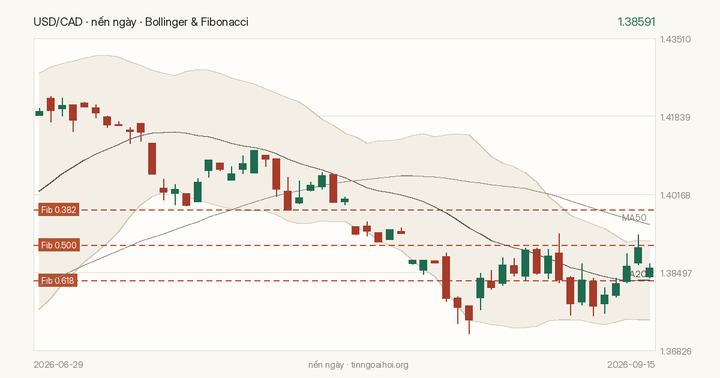Click the end date 2026-09-15

pyautogui.click(x=630, y=365)
